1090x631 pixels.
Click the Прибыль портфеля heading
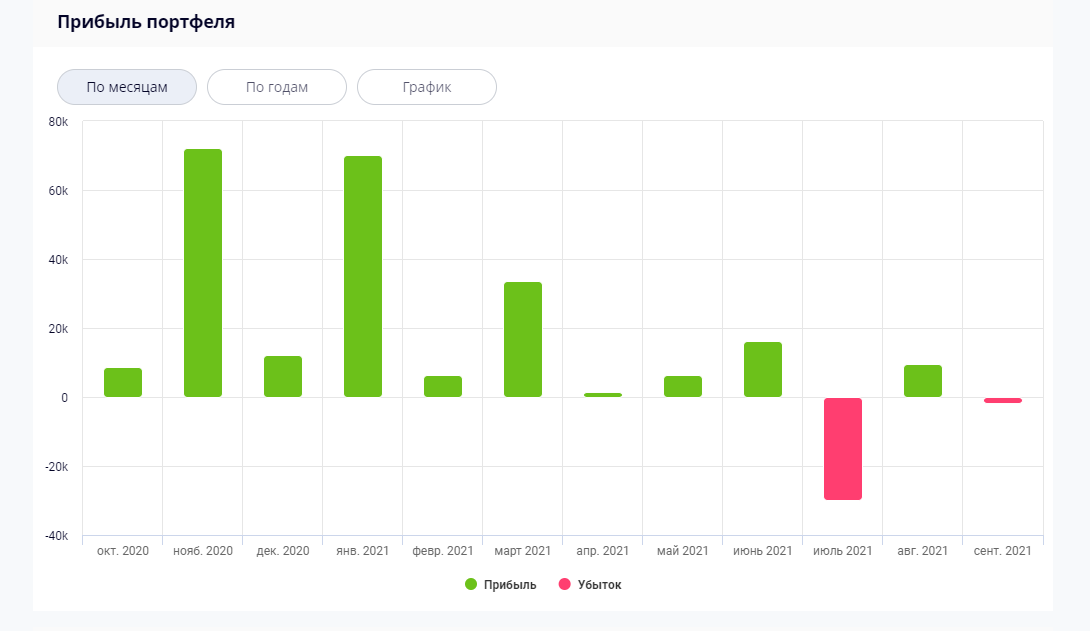point(146,22)
